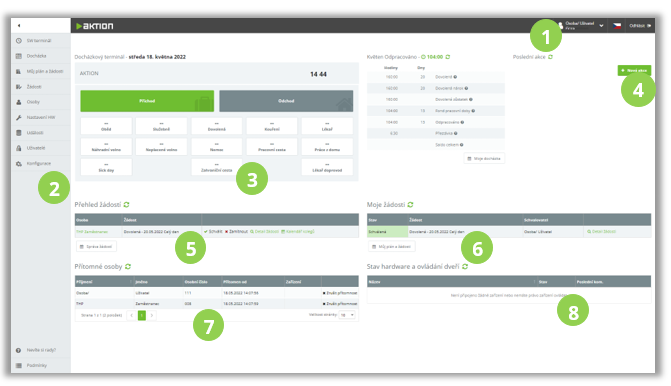The image size is (671, 386).
Task: Refresh the Přehled žádostí section
Action: pyautogui.click(x=127, y=205)
